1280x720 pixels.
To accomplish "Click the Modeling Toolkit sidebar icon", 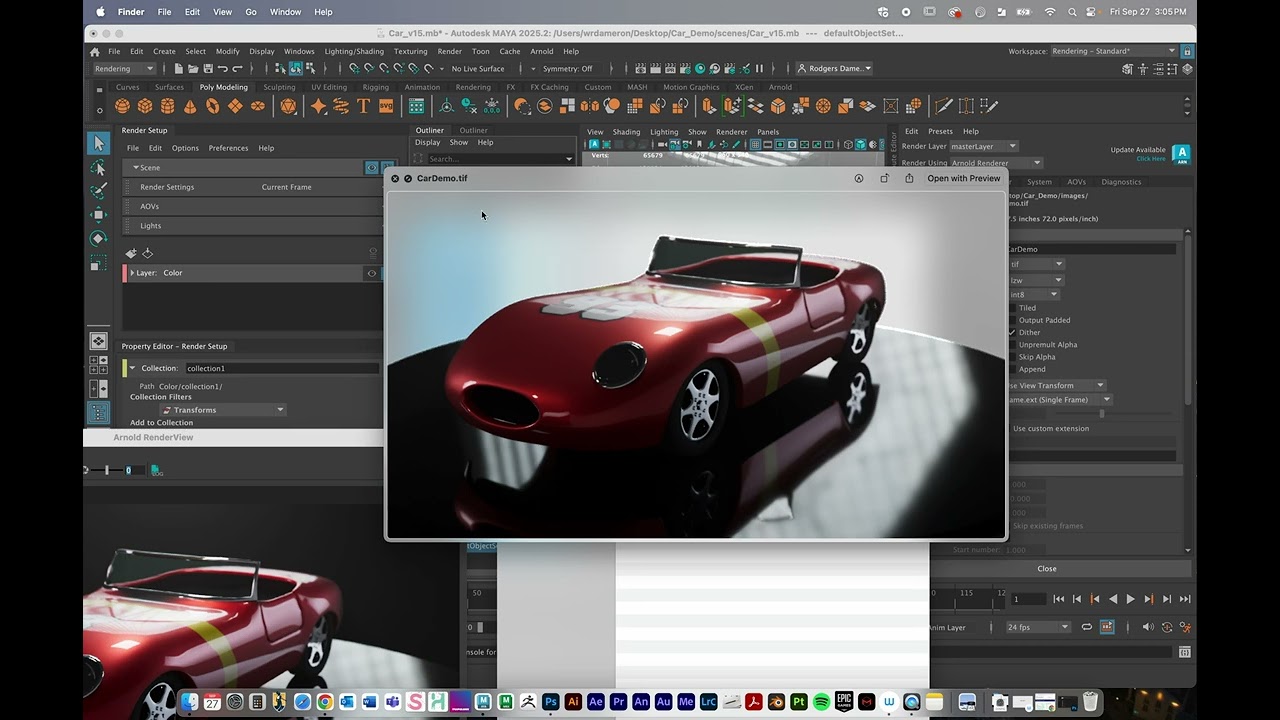I will pyautogui.click(x=1127, y=70).
